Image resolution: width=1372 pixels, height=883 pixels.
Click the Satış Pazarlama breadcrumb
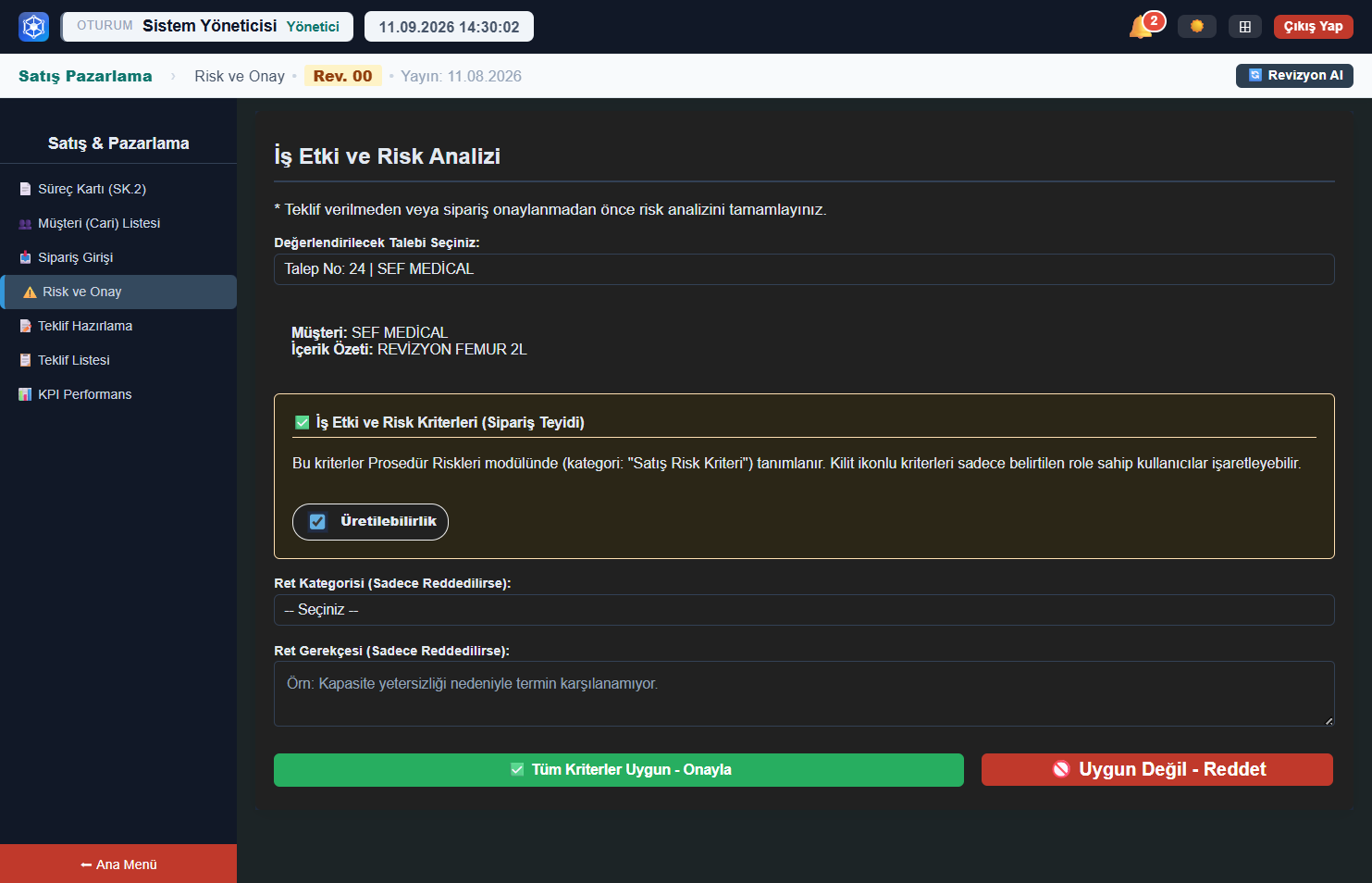[85, 76]
